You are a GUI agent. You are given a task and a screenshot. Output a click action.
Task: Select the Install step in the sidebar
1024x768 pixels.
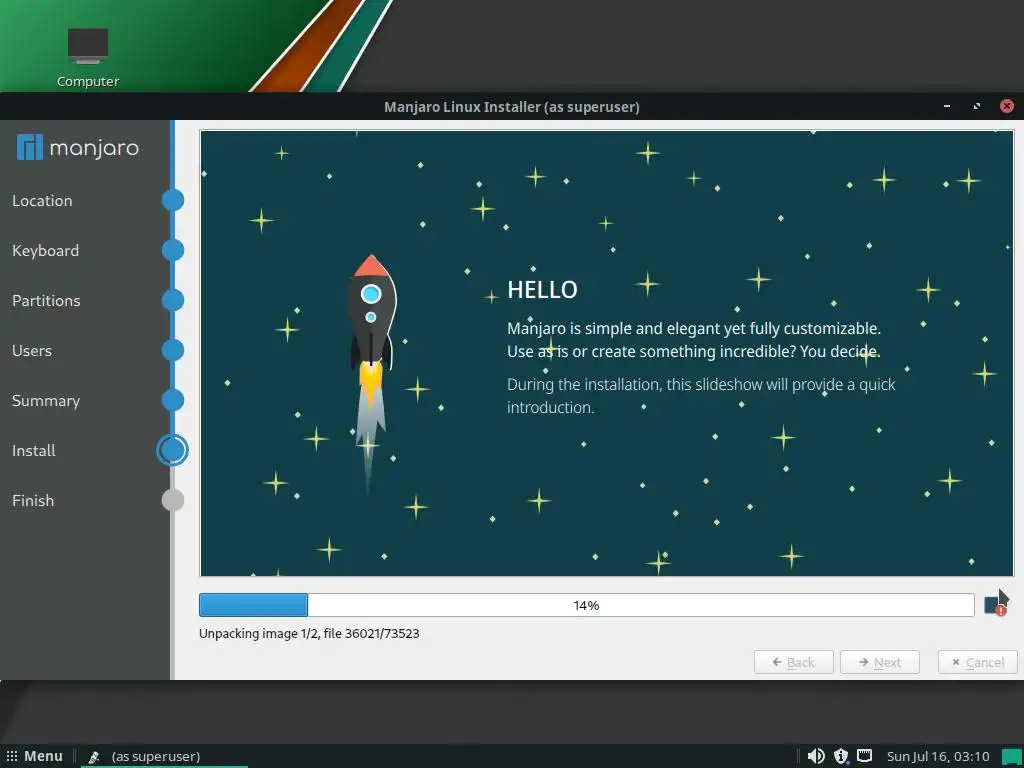point(33,451)
